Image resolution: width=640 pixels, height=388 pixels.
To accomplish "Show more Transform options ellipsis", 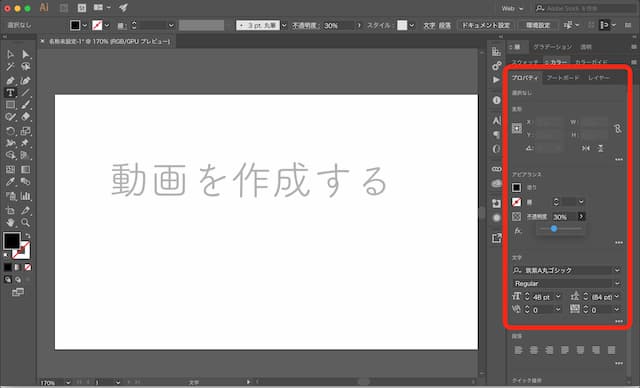I will pyautogui.click(x=619, y=160).
